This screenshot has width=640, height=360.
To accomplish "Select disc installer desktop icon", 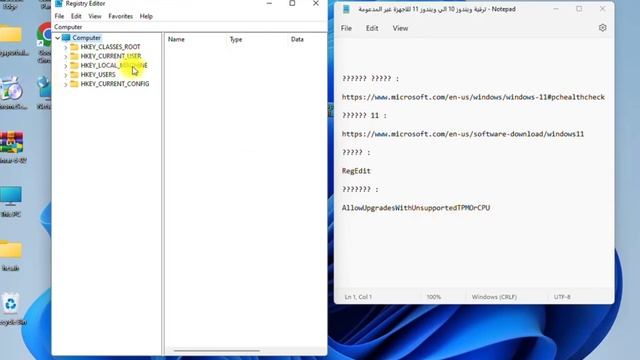I will click(x=11, y=93).
